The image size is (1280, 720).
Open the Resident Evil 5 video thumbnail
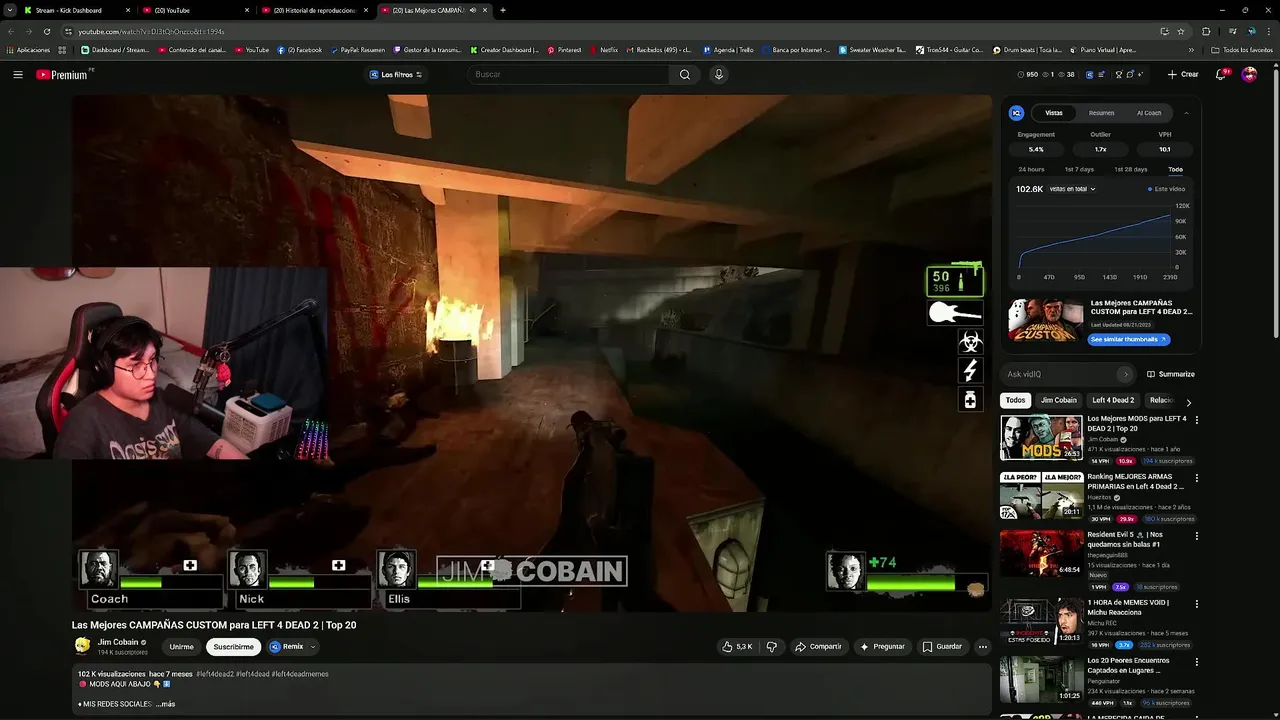click(x=1041, y=553)
